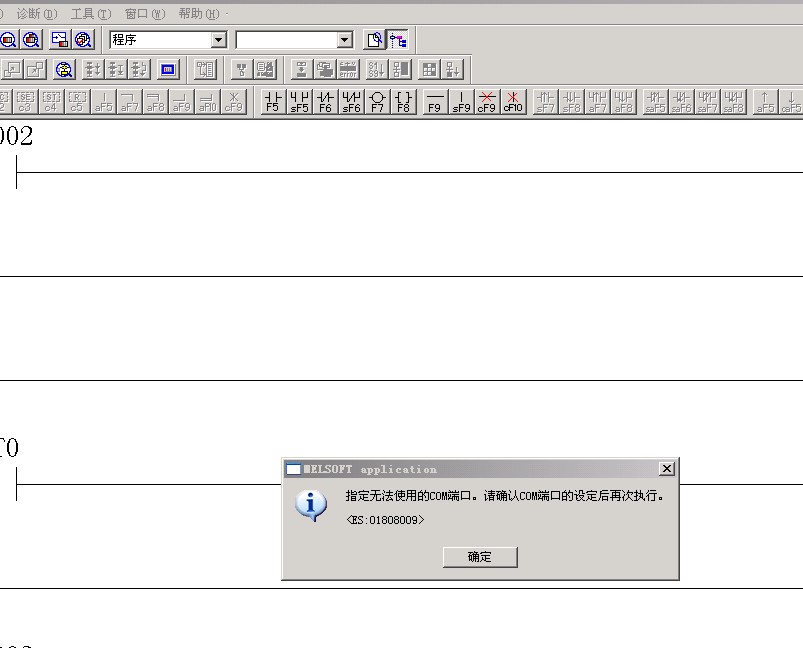Toggle the project tree view icon
Screen dimensions: 803x648
(399, 40)
